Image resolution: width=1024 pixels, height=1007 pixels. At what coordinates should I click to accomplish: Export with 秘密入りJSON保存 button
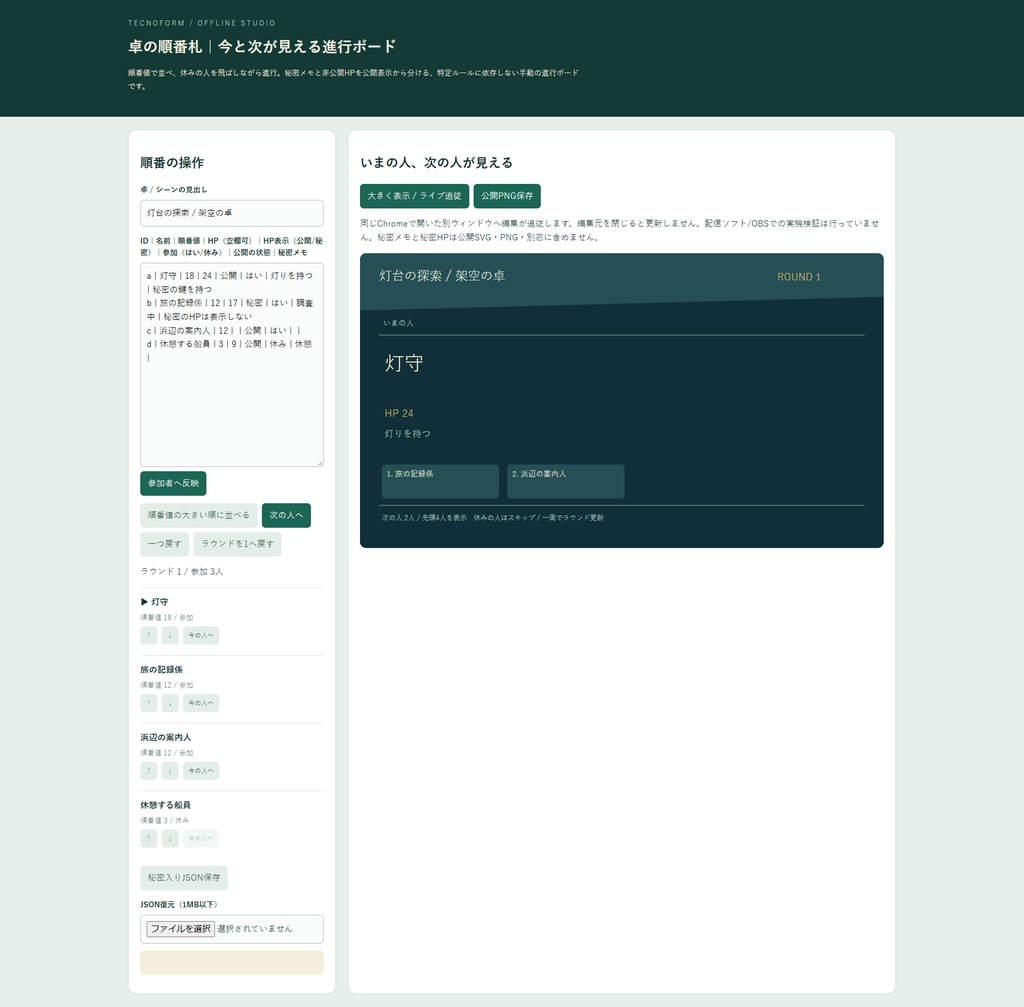point(184,878)
